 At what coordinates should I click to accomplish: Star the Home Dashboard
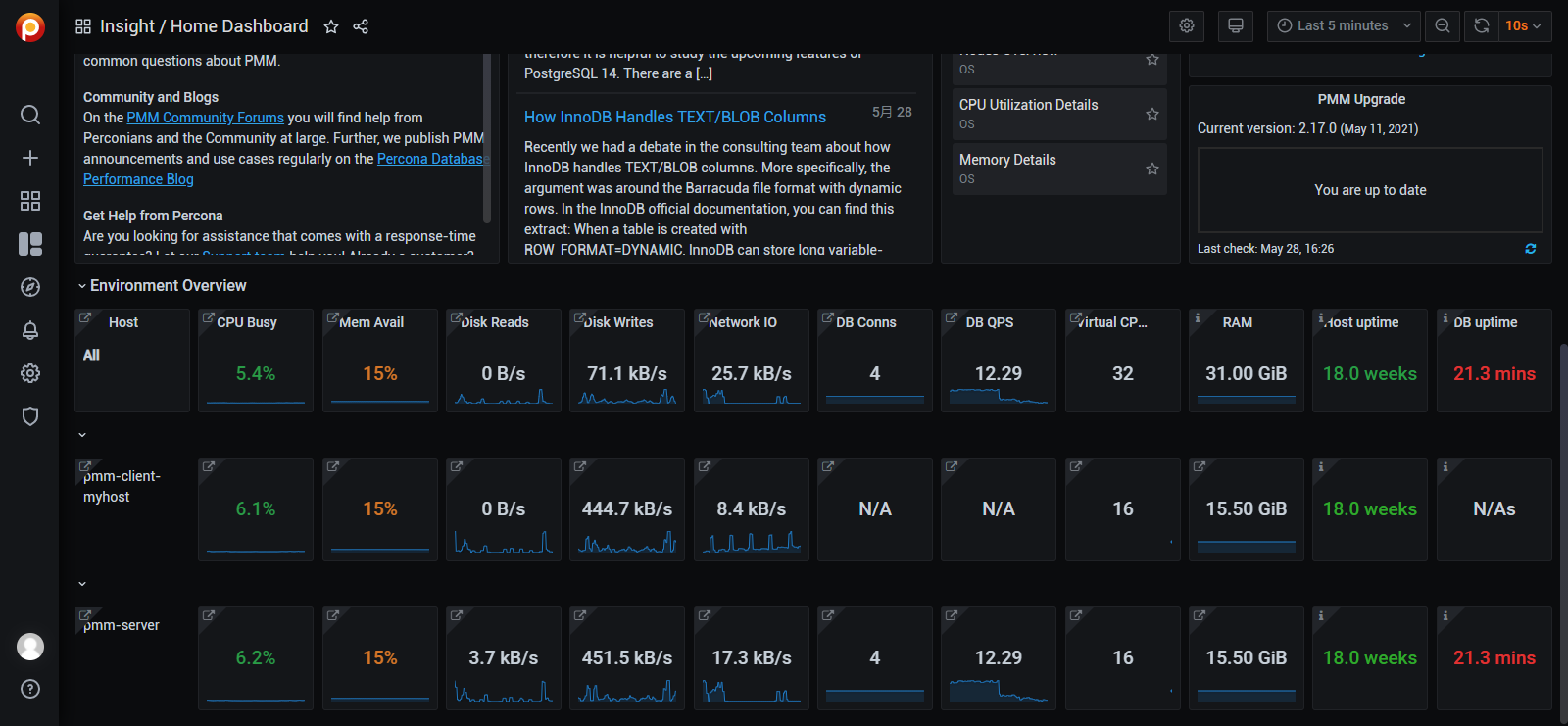331,26
